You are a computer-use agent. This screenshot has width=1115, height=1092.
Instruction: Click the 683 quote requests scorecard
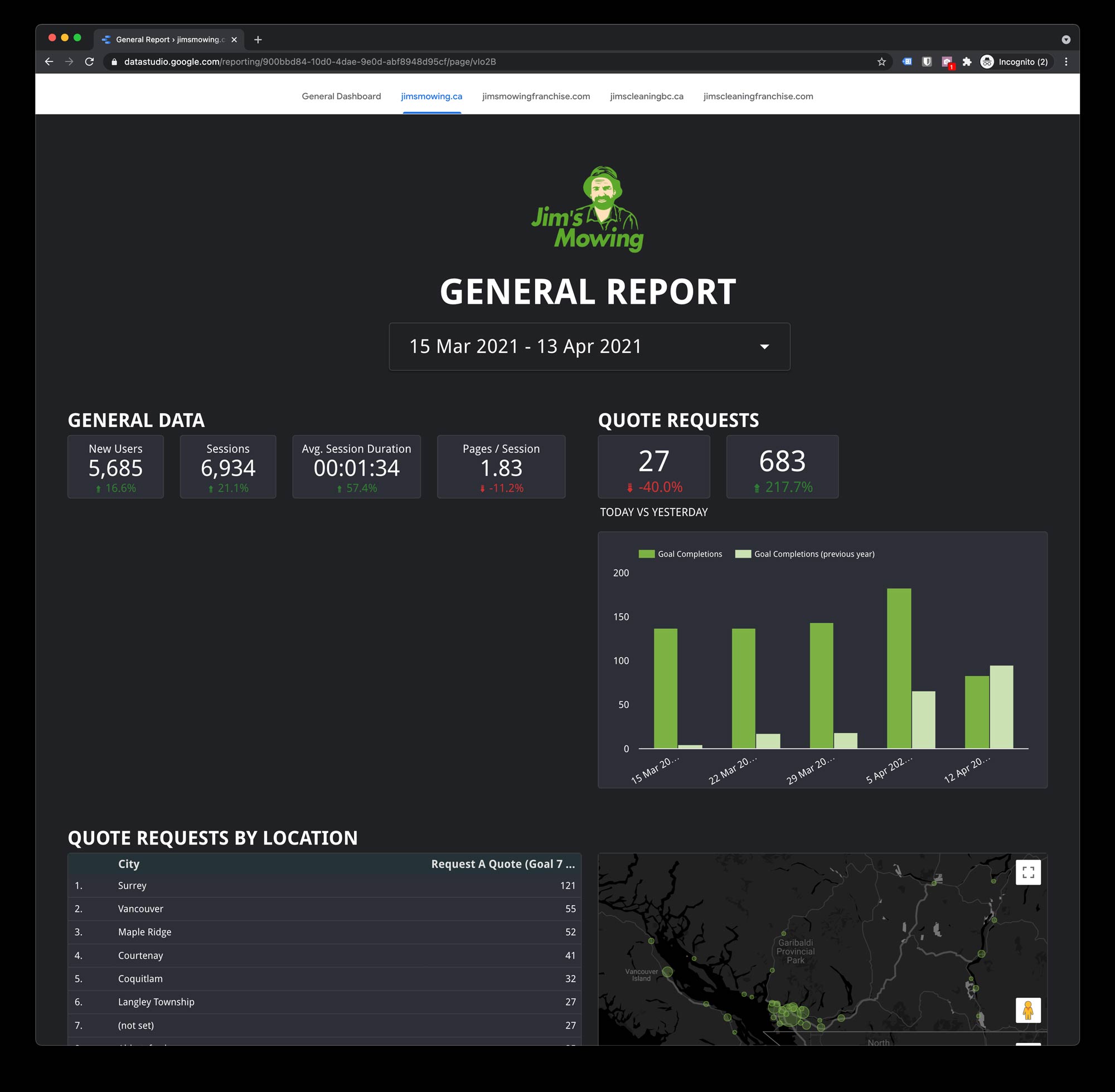point(782,467)
